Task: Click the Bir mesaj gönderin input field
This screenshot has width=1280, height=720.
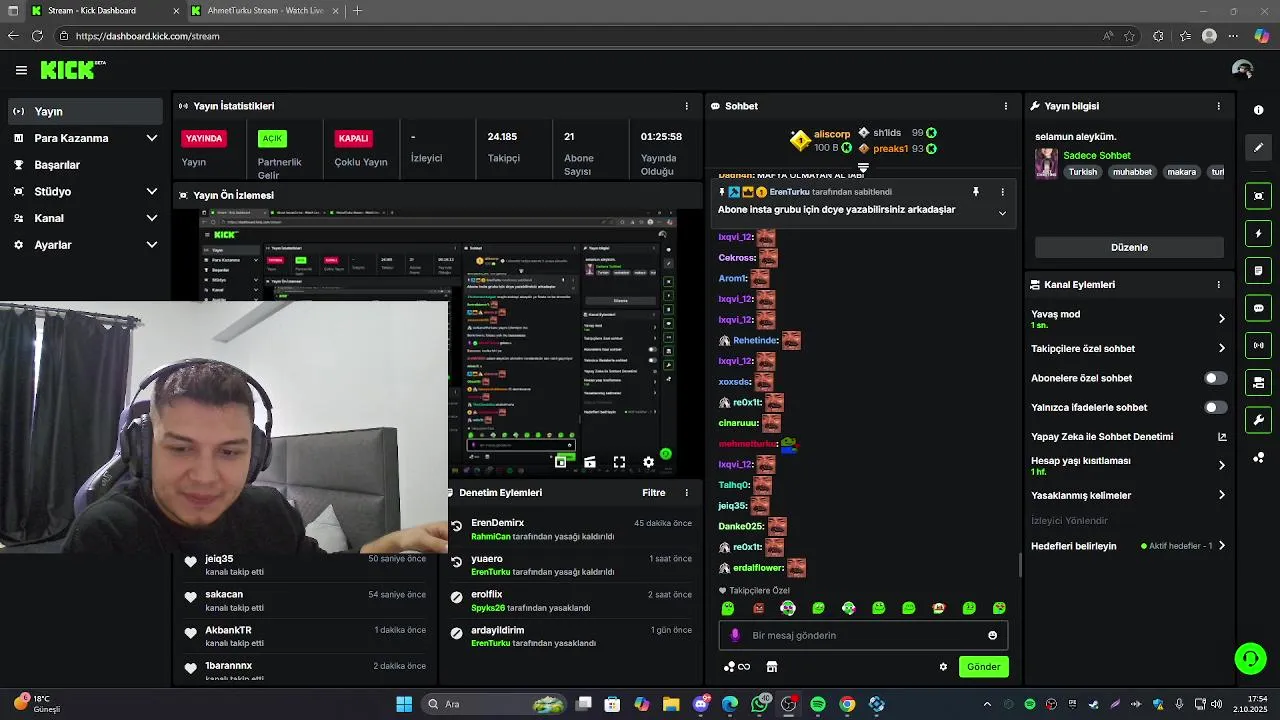Action: (x=863, y=635)
